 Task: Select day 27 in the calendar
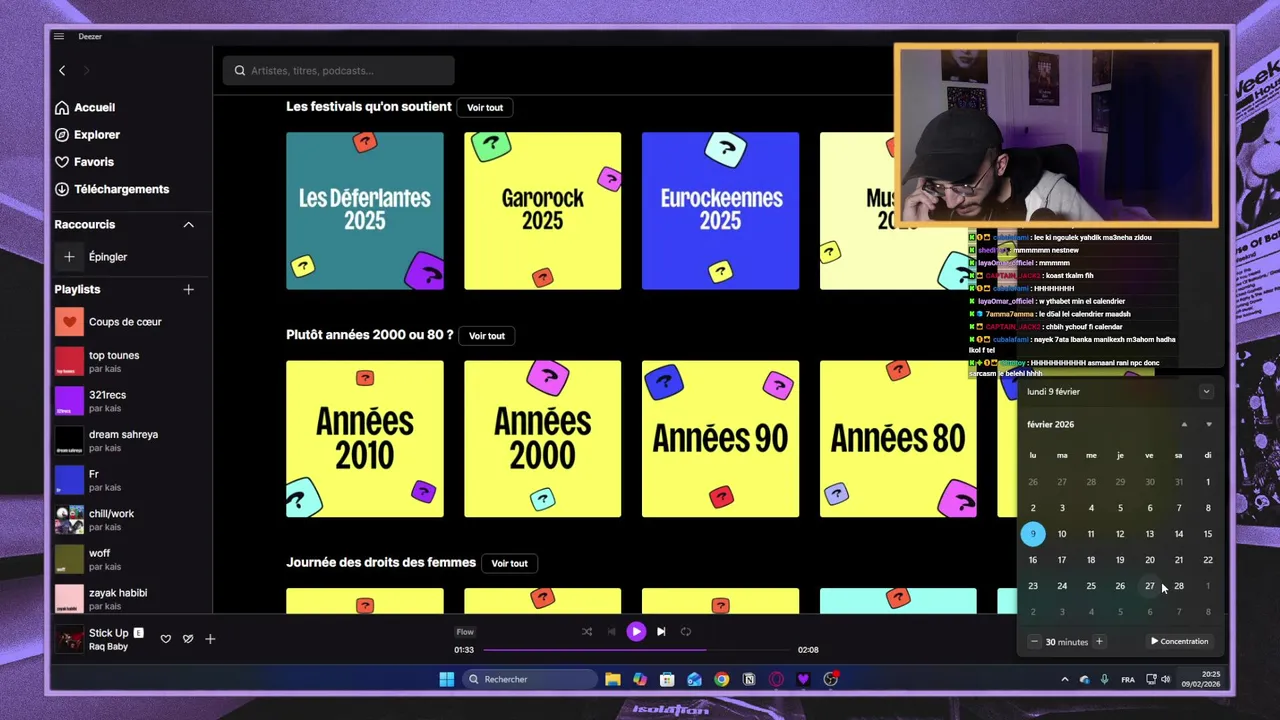1150,586
